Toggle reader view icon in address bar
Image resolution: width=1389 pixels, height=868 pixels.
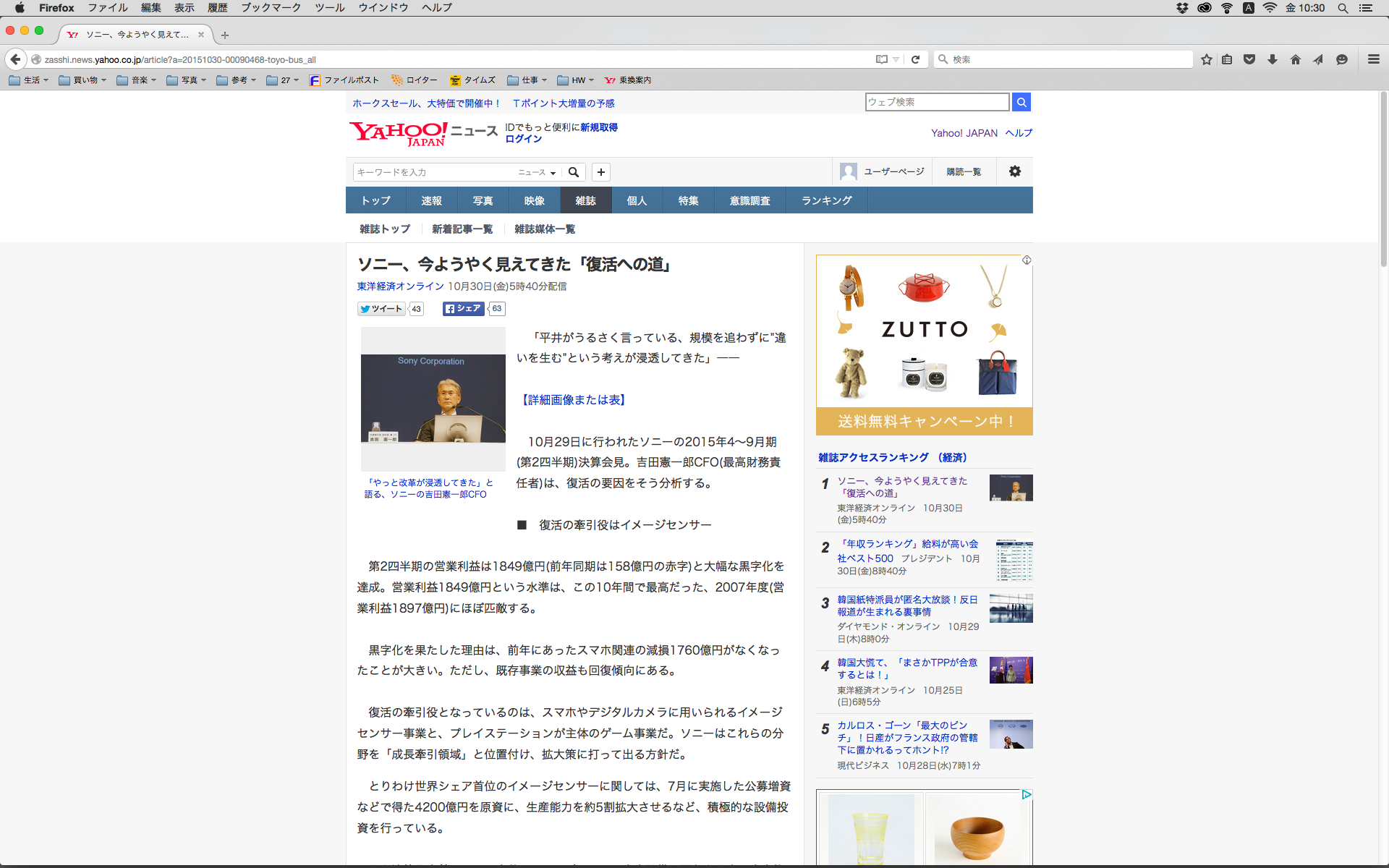pyautogui.click(x=881, y=59)
